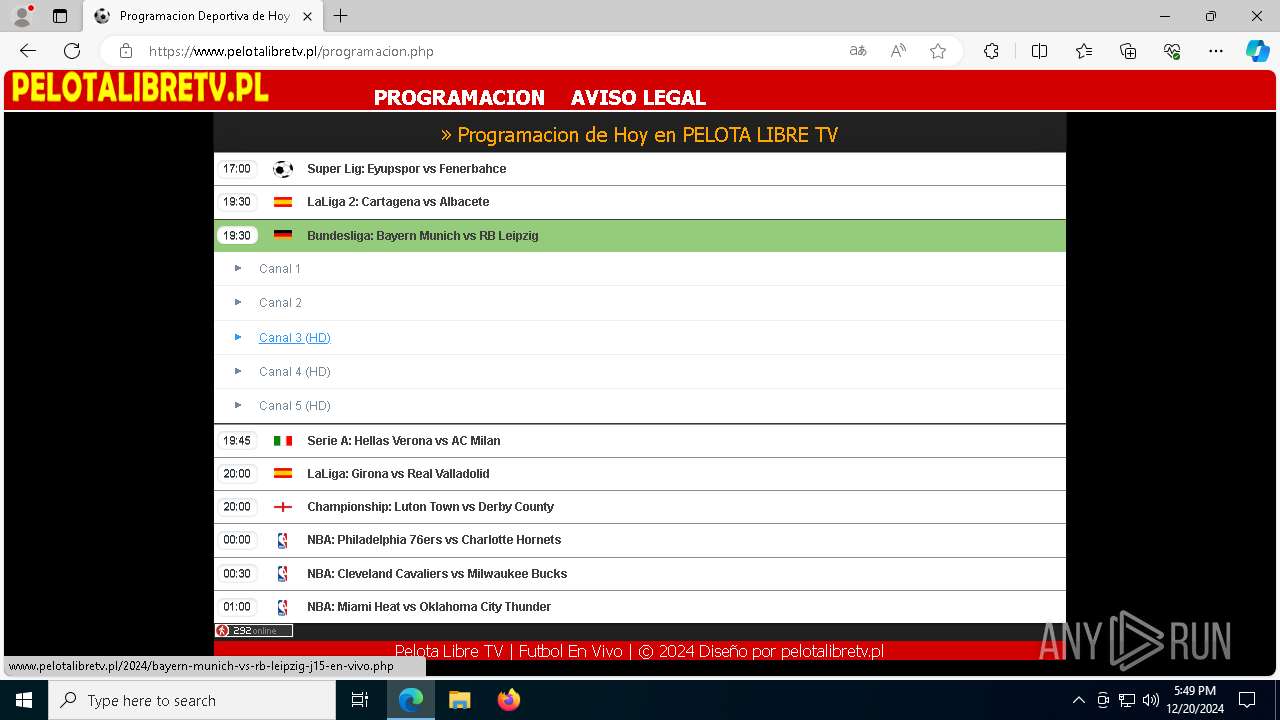Image resolution: width=1280 pixels, height=720 pixels.
Task: Expand NBA: Cleveland Cavaliers vs Milwaukee Bucks
Action: (640, 574)
